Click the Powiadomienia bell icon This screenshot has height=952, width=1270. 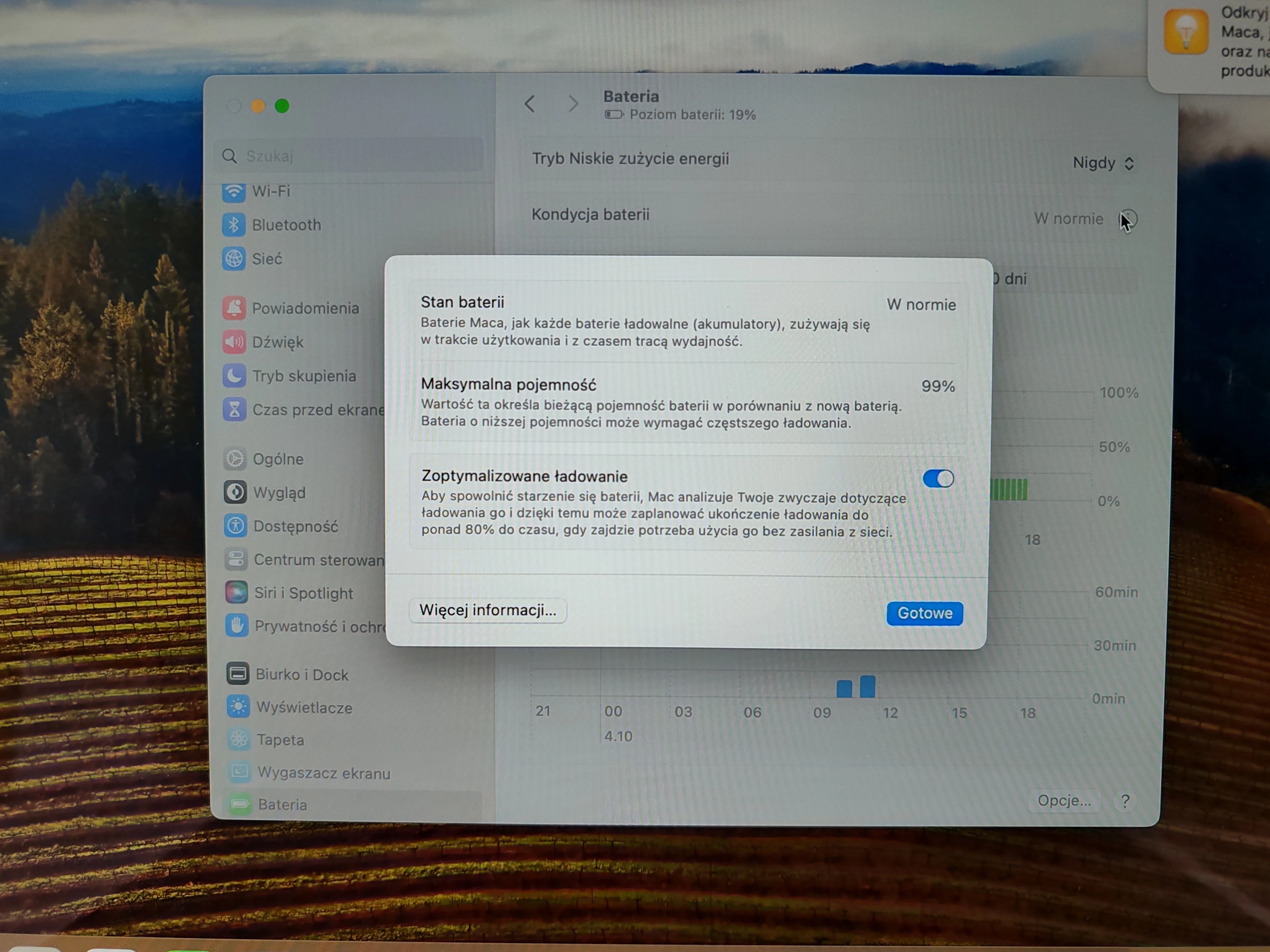234,308
